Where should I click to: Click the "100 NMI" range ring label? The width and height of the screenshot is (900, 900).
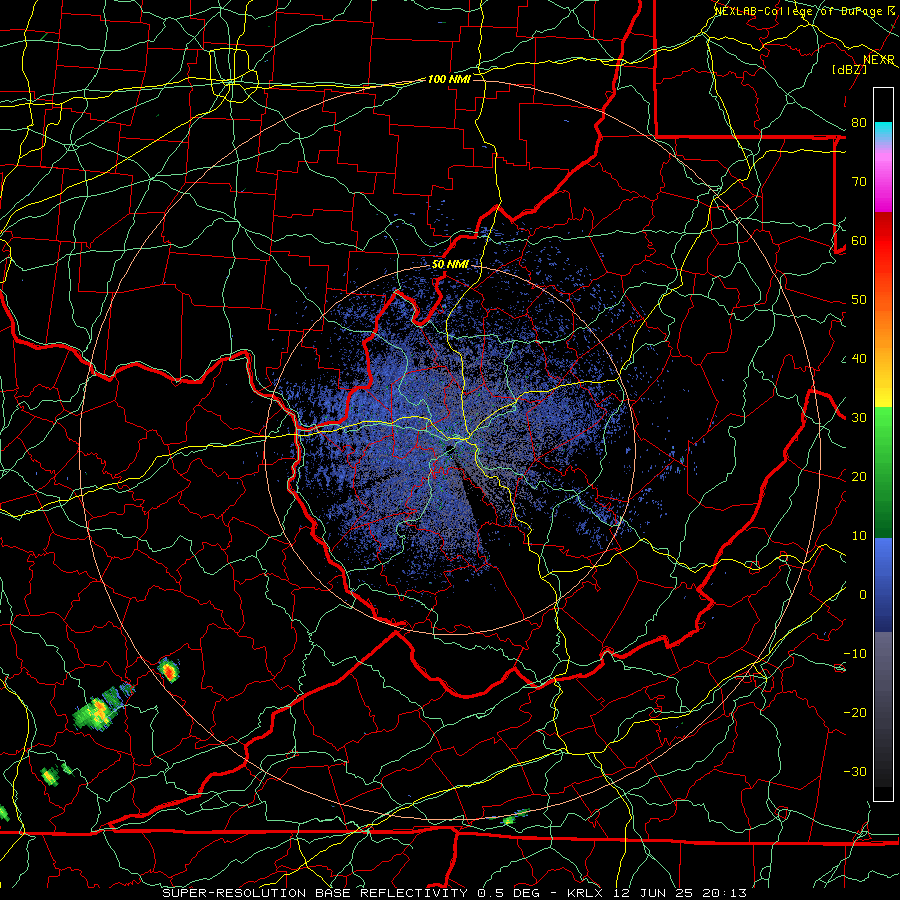(x=449, y=79)
